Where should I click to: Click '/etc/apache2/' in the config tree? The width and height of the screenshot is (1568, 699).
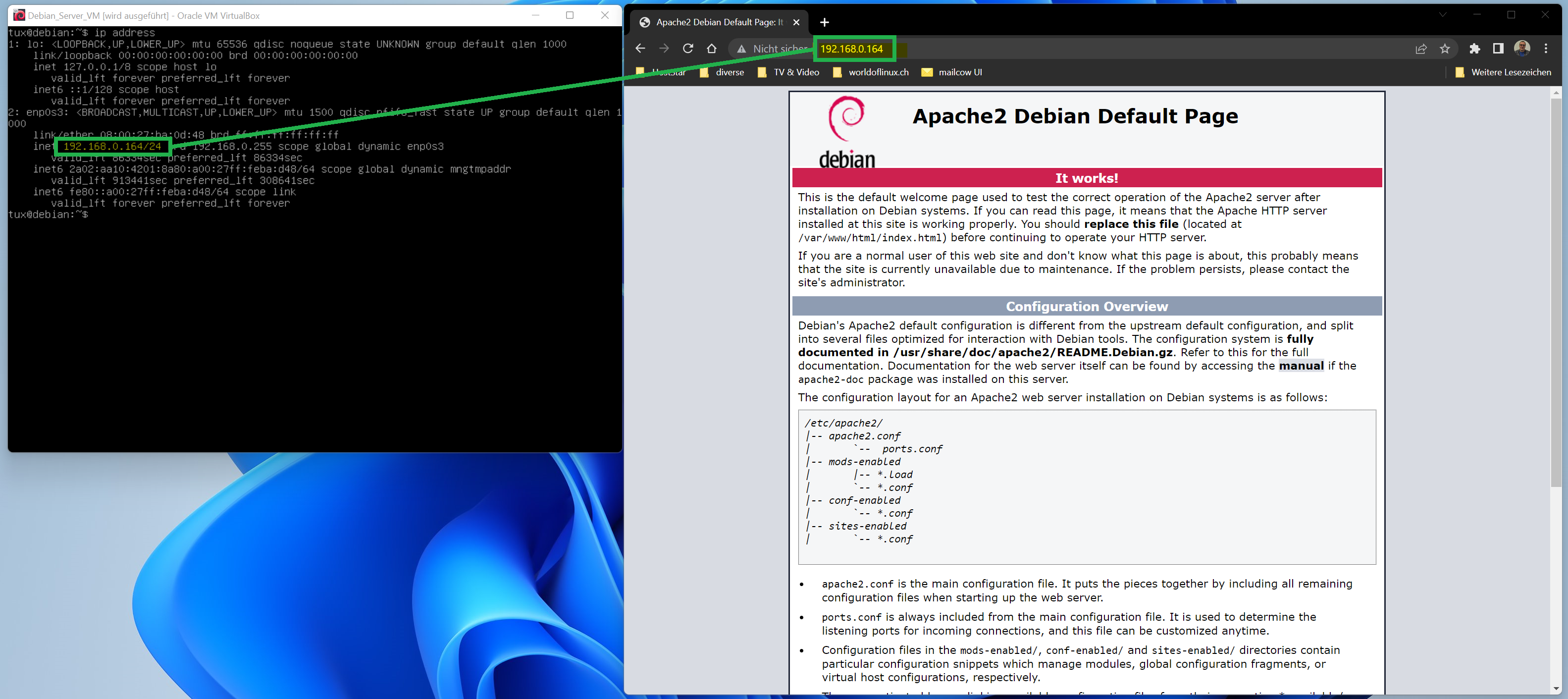coord(843,423)
